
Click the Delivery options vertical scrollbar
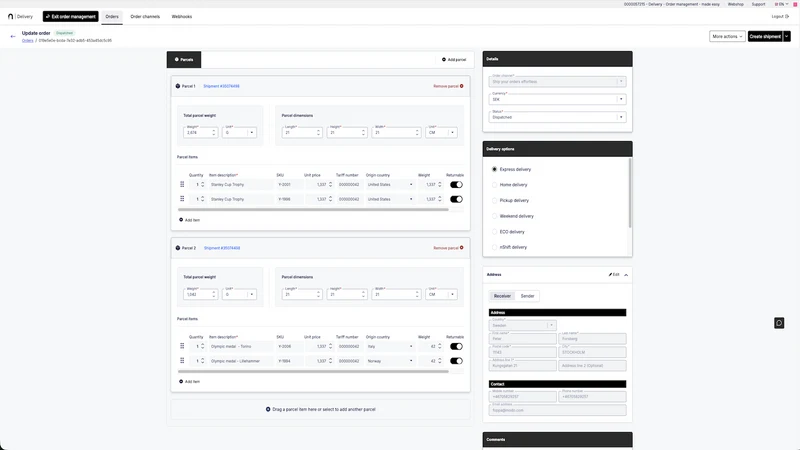(x=630, y=193)
